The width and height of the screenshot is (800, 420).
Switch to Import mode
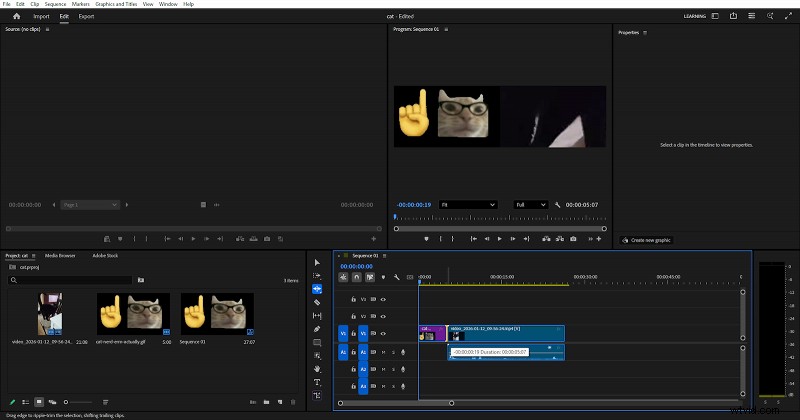[x=41, y=16]
